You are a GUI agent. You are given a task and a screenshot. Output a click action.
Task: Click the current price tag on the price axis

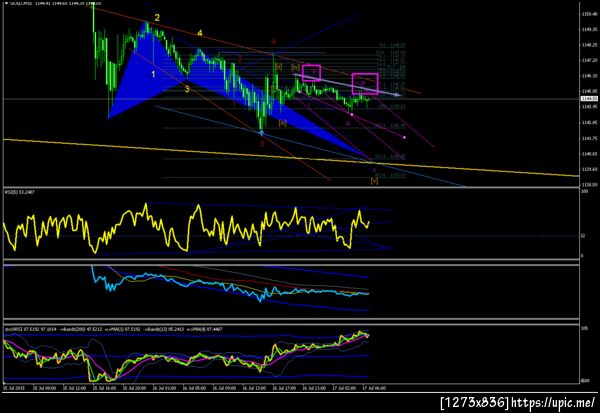(589, 99)
